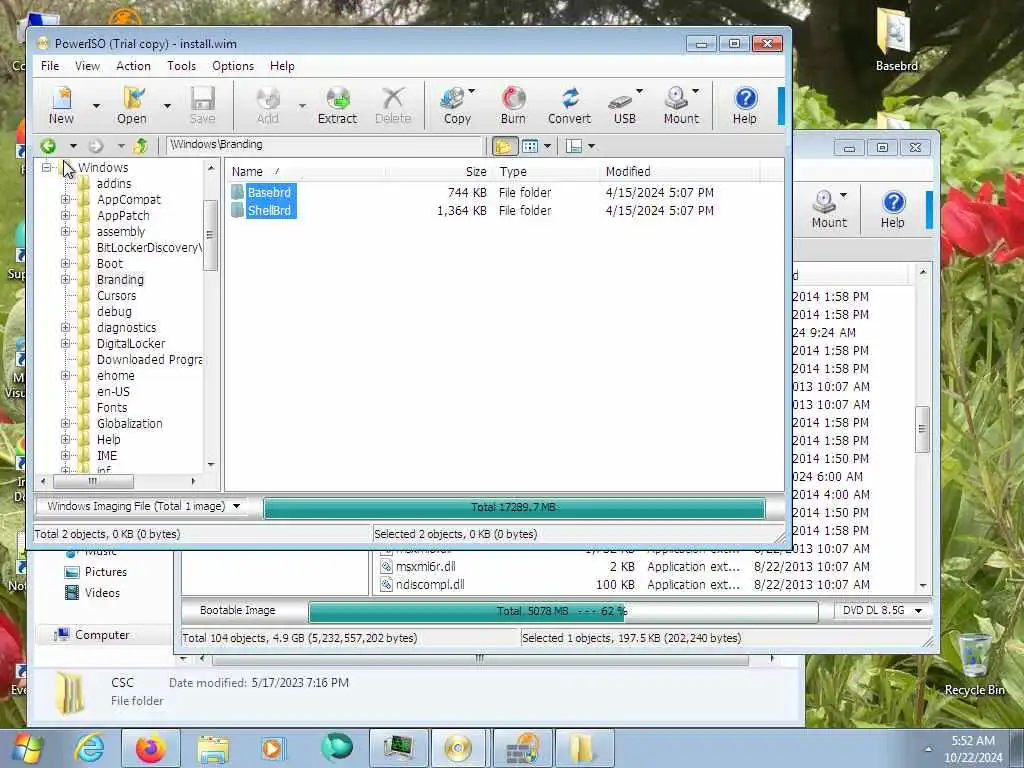Click the New toolbar icon
This screenshot has width=1024, height=768.
[61, 104]
